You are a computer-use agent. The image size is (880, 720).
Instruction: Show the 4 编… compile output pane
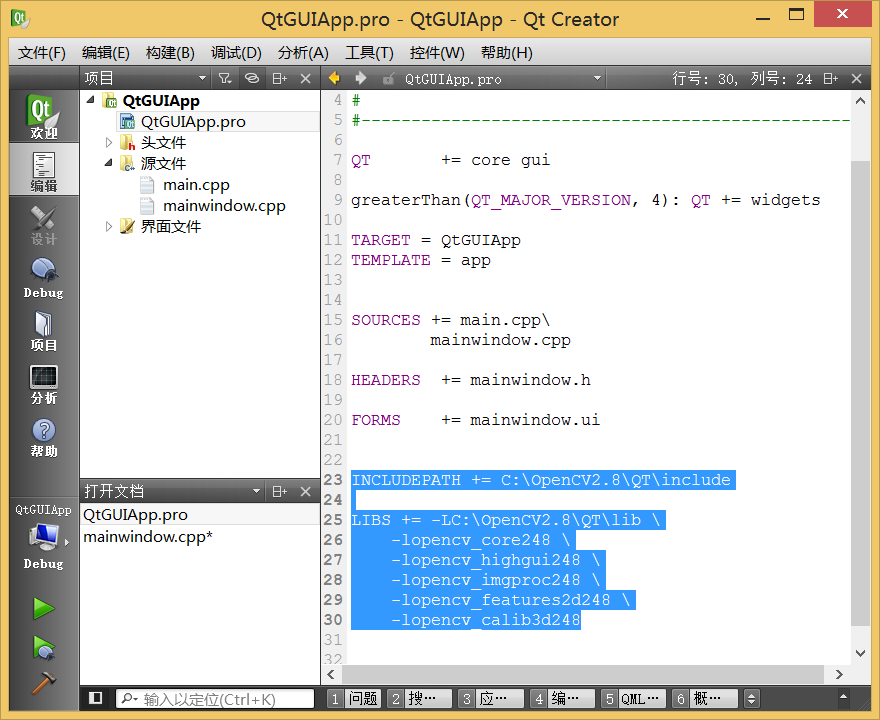(x=562, y=699)
